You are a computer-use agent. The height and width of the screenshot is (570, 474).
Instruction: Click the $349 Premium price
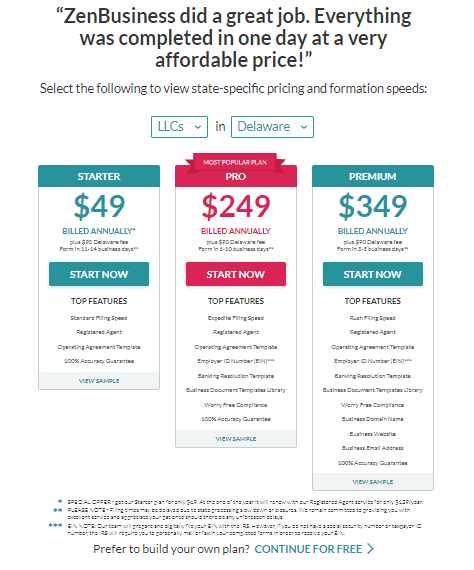click(373, 206)
